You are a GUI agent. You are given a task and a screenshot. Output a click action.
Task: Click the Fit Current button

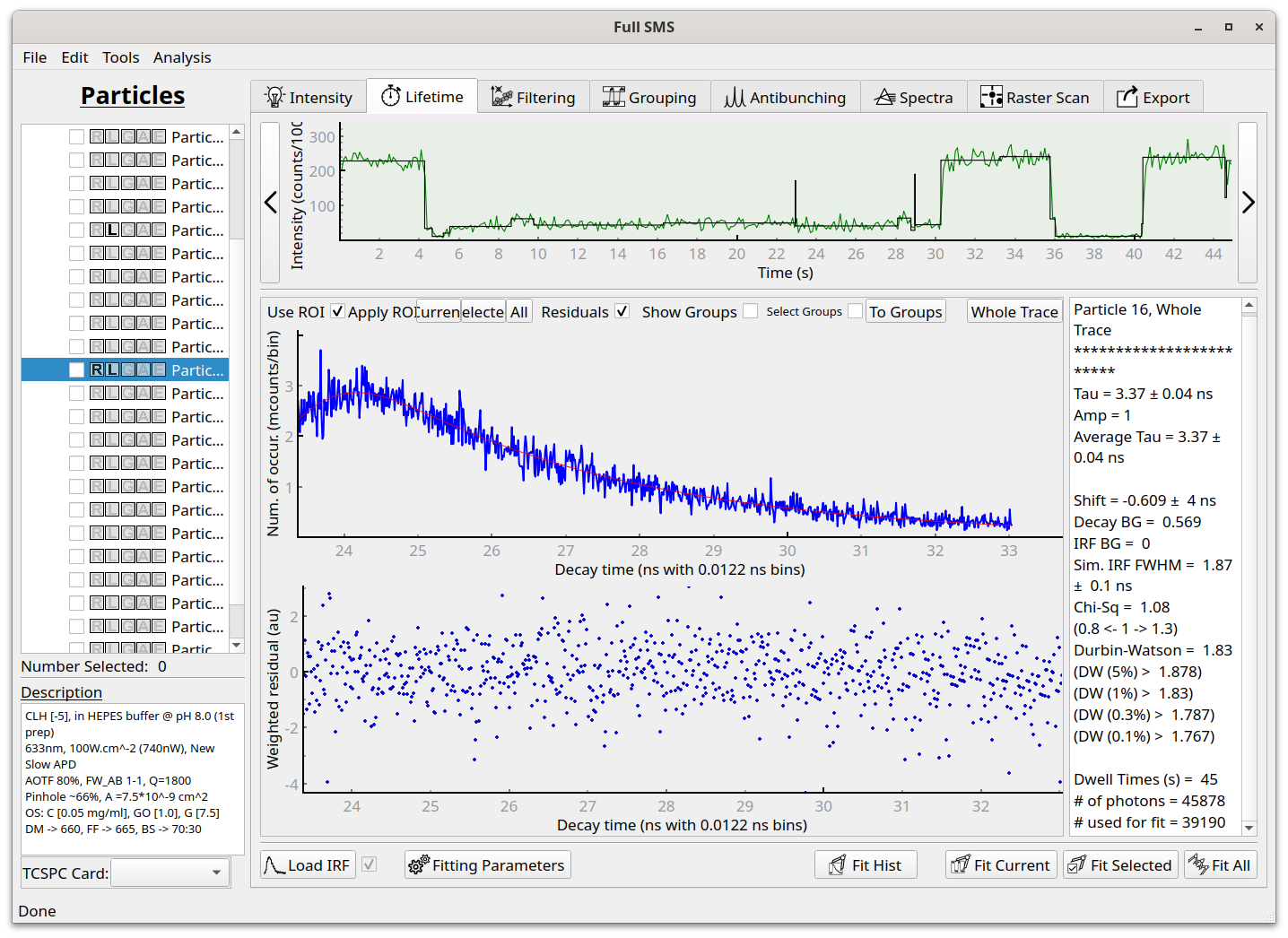(x=1001, y=864)
